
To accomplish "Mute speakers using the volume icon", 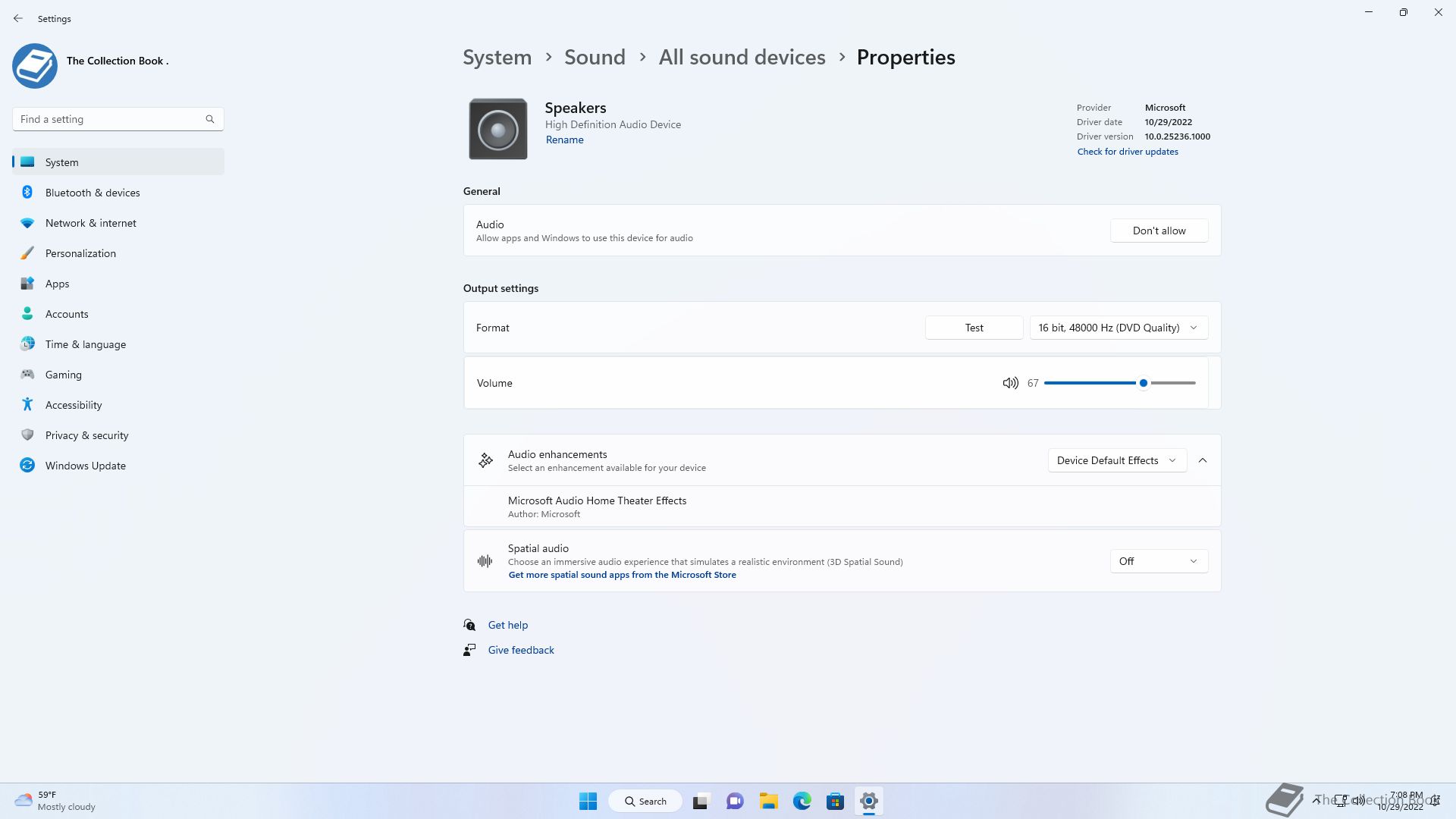I will pyautogui.click(x=1010, y=383).
